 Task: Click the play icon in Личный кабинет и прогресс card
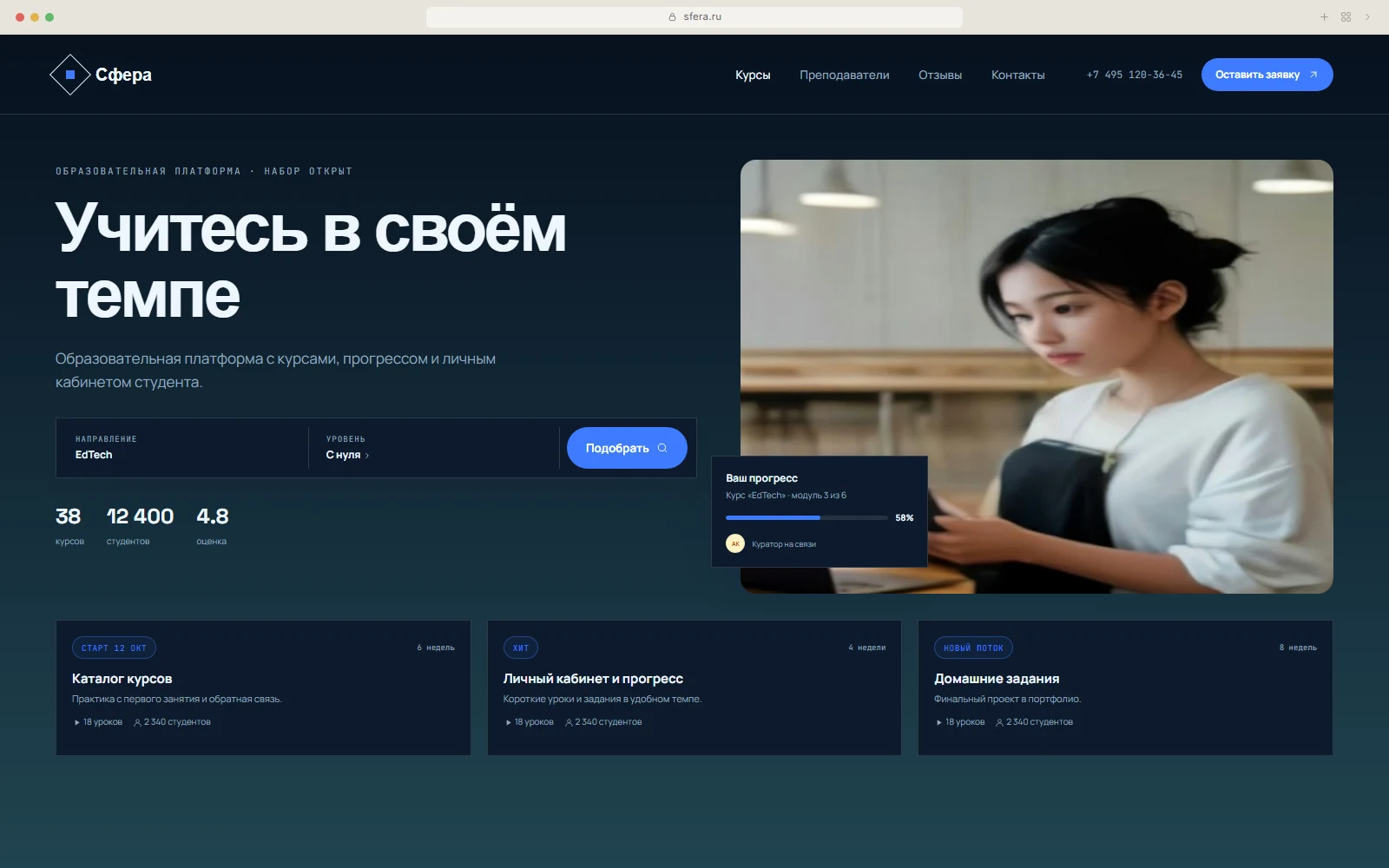[x=509, y=722]
